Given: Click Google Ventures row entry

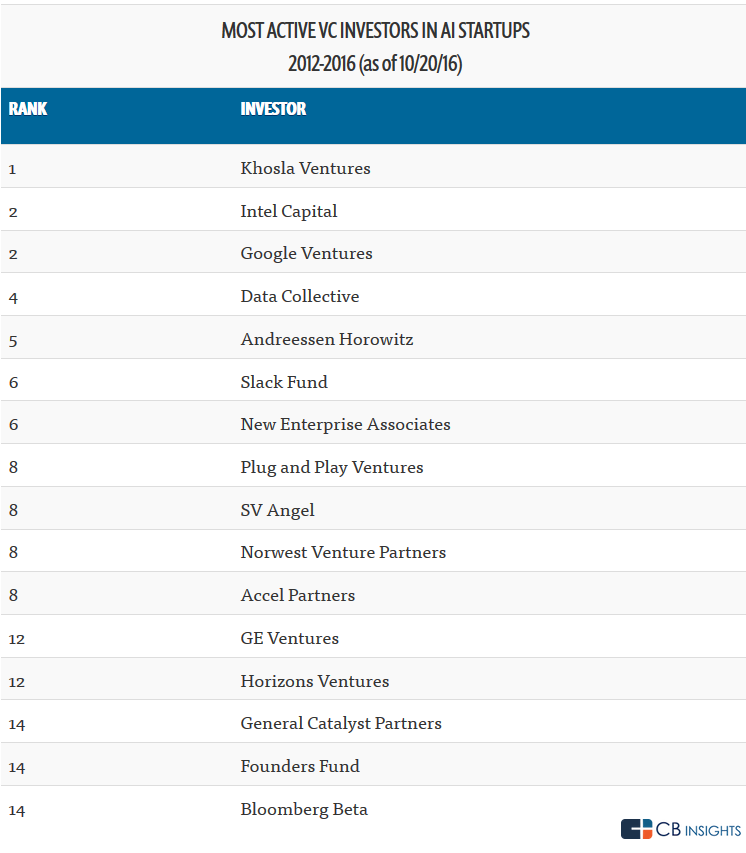Looking at the screenshot, I should pos(306,254).
